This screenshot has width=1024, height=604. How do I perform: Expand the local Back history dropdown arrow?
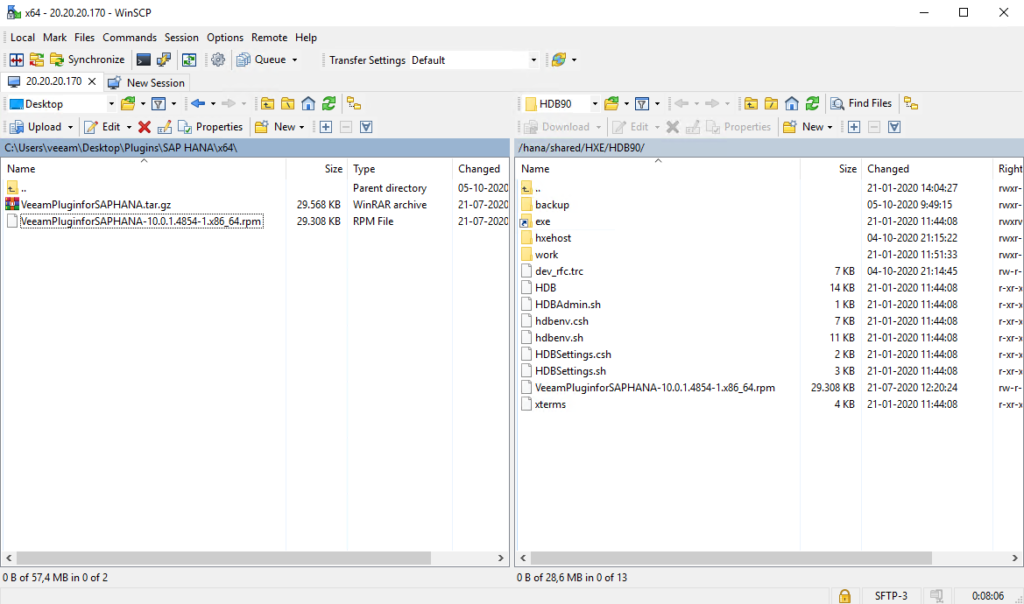pos(213,104)
